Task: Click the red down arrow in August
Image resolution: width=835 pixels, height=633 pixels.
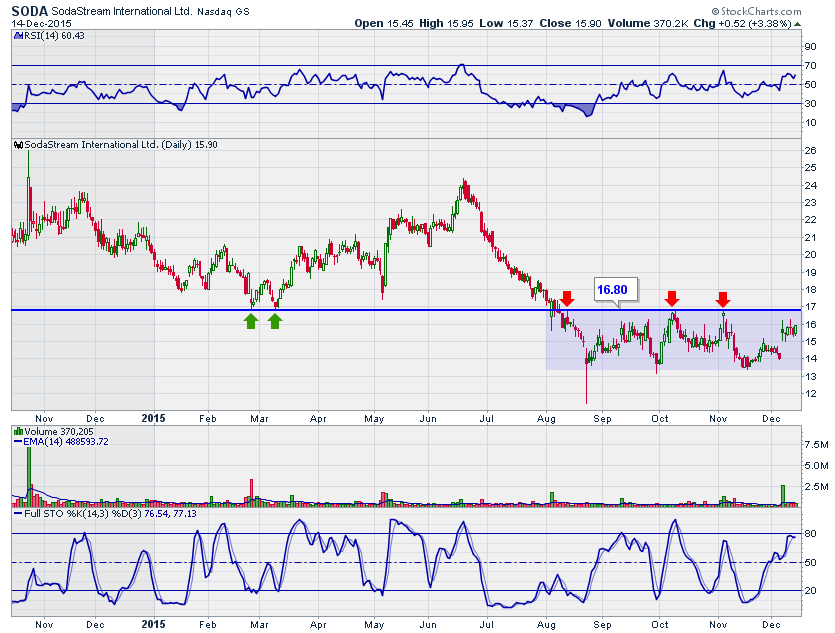Action: [567, 298]
